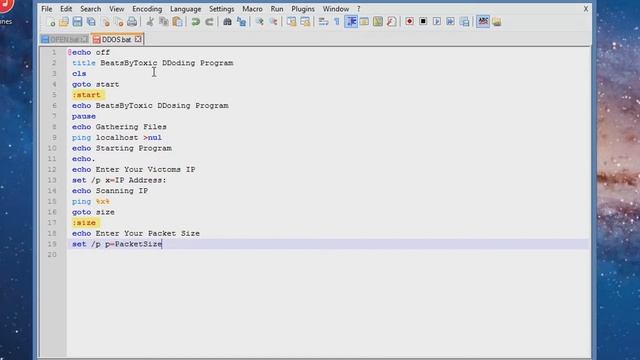Viewport: 640px width, 360px height.
Task: Switch to the OPEN.bat tab
Action: coord(64,39)
